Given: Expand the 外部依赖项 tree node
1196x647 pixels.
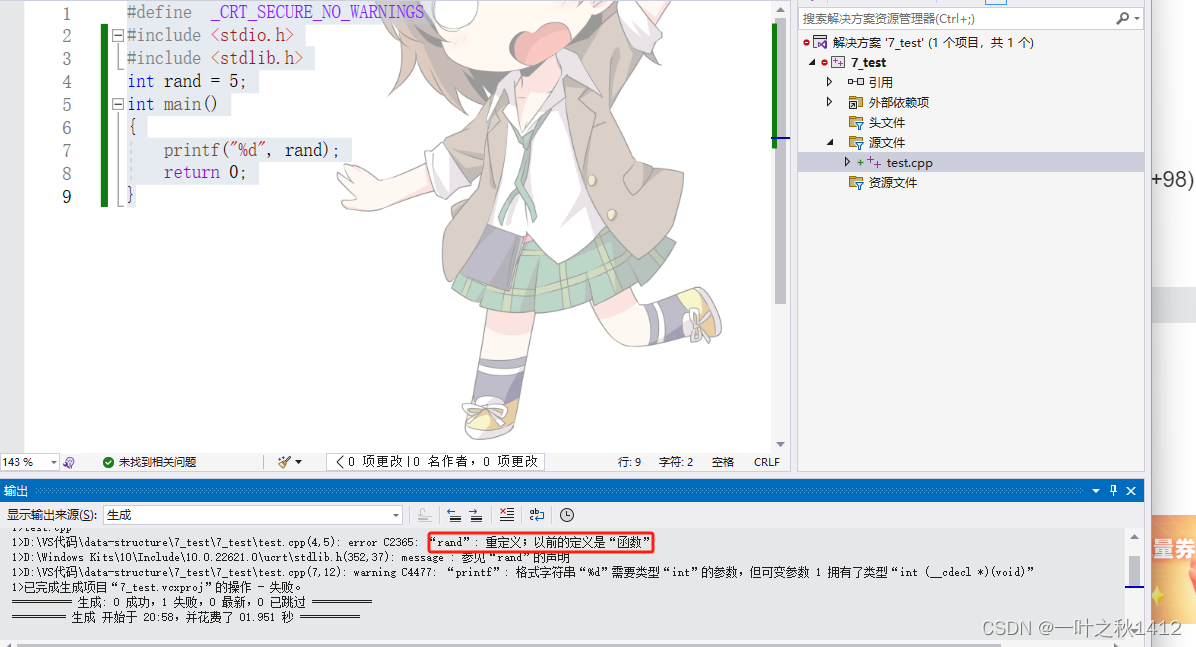Looking at the screenshot, I should click(x=829, y=101).
